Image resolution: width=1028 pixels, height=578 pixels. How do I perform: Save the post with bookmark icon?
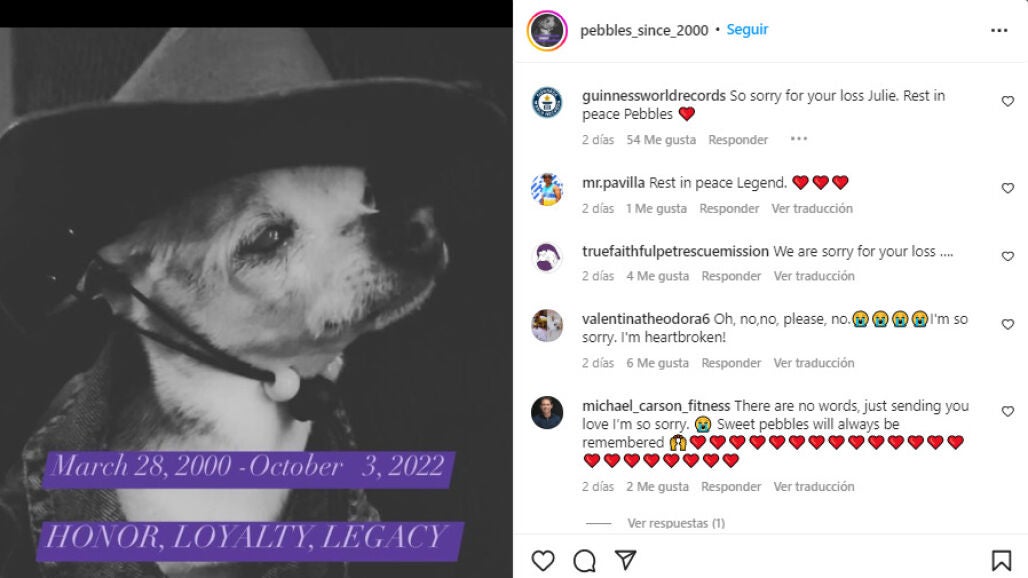coord(1001,560)
